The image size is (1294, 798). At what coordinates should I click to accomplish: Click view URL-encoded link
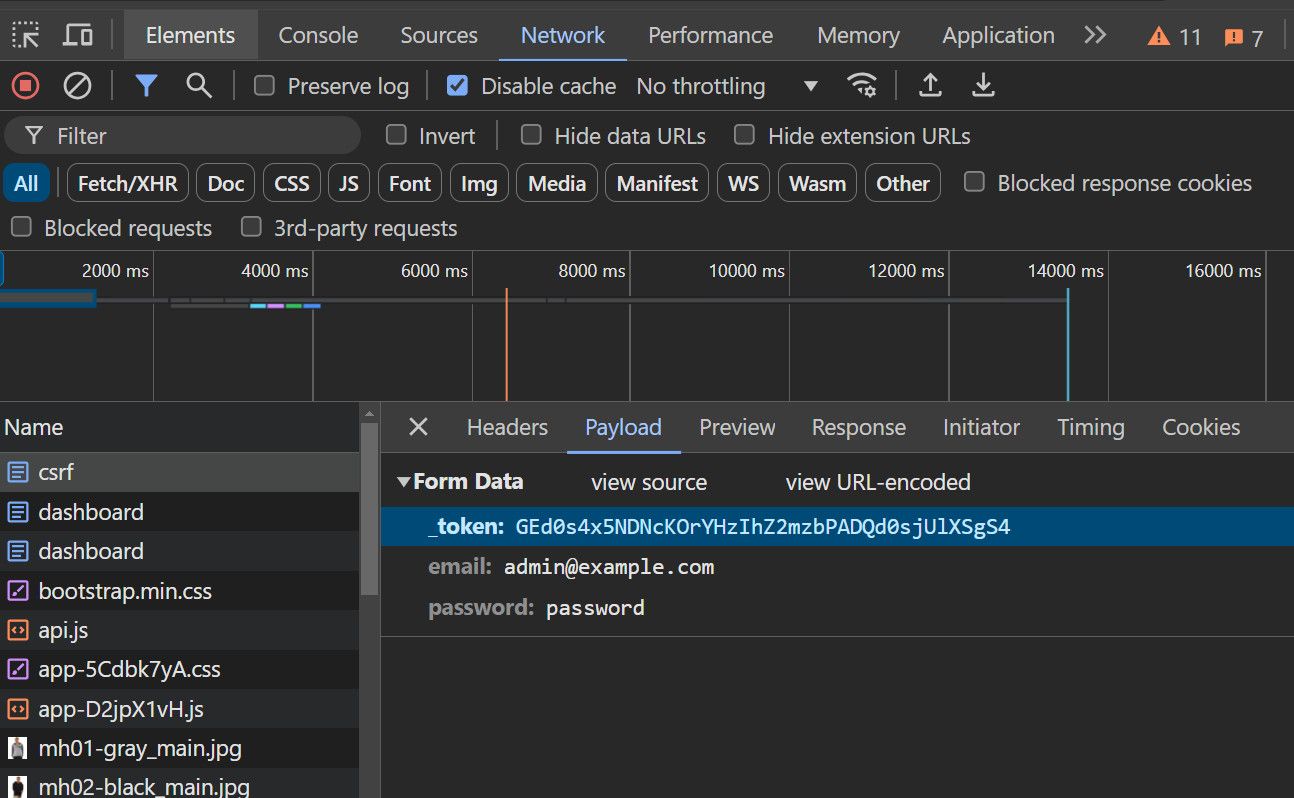[x=878, y=482]
